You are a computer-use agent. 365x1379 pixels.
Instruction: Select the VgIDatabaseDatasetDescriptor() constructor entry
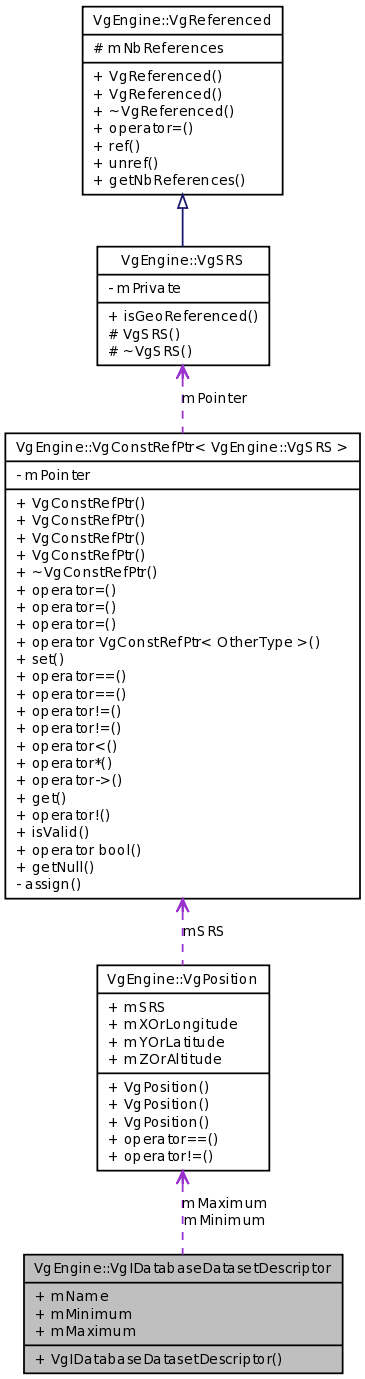[x=158, y=1359]
